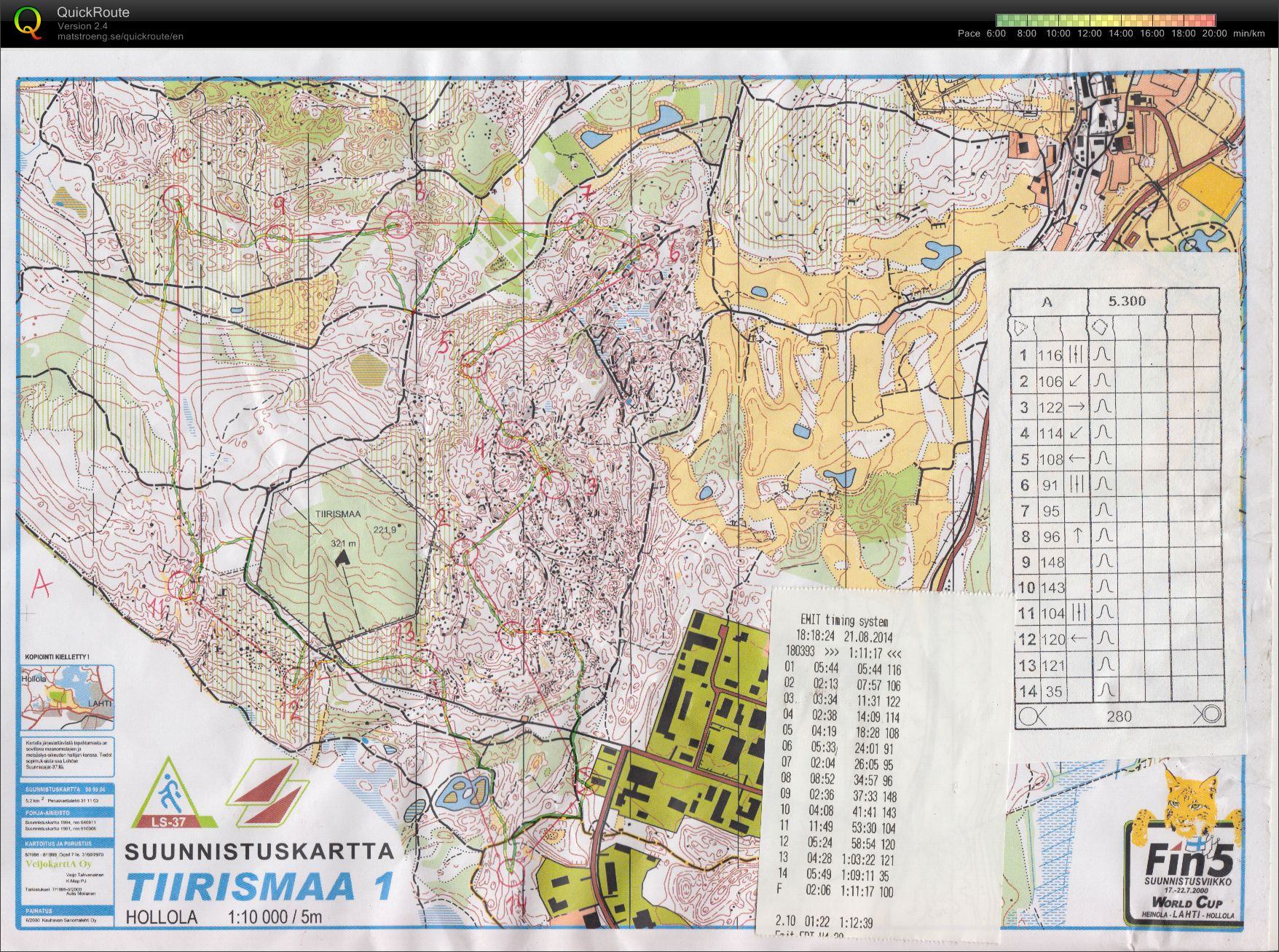1279x952 pixels.
Task: Click the 20:00 pace label in legend
Action: 1214,34
